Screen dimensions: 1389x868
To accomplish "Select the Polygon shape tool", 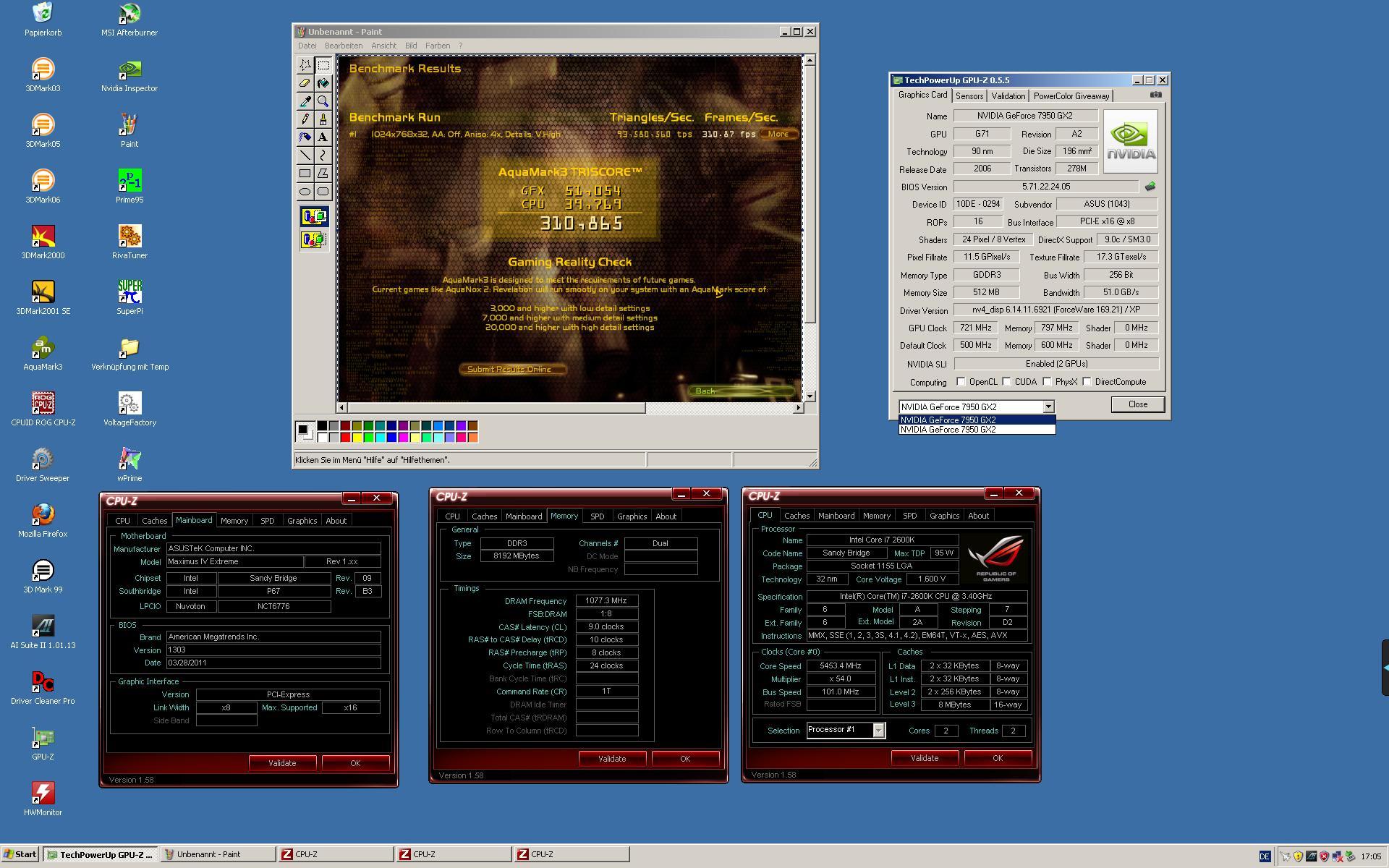I will point(323,174).
